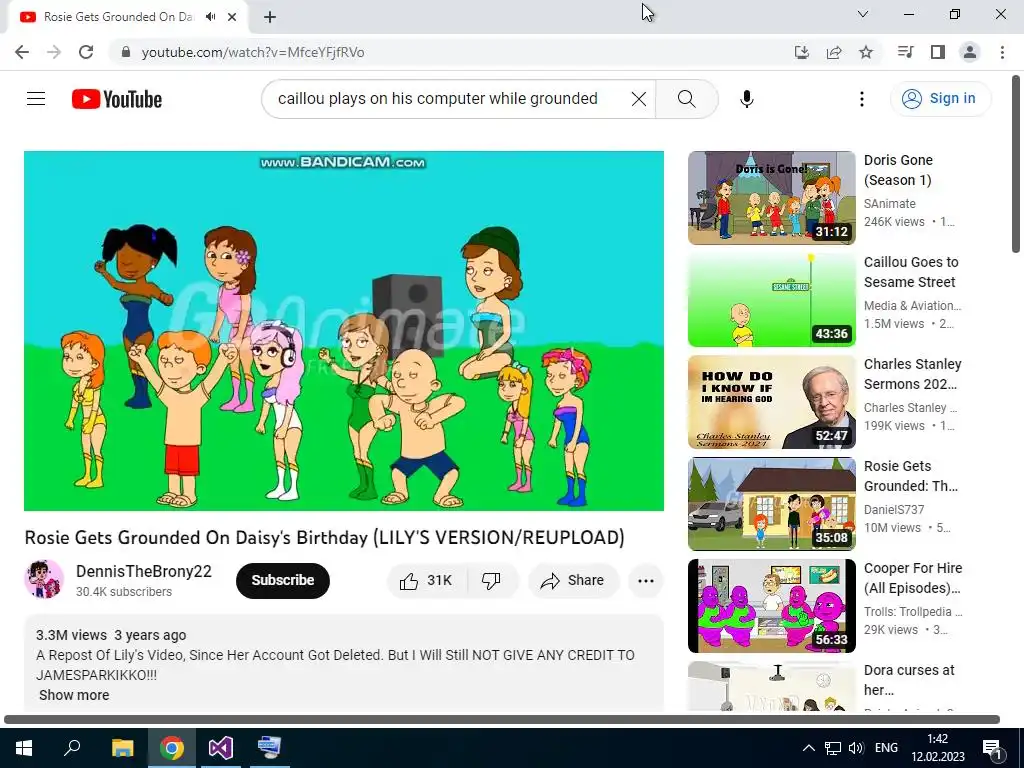Open YouTube settings three-dot menu
The image size is (1024, 768).
(x=861, y=99)
